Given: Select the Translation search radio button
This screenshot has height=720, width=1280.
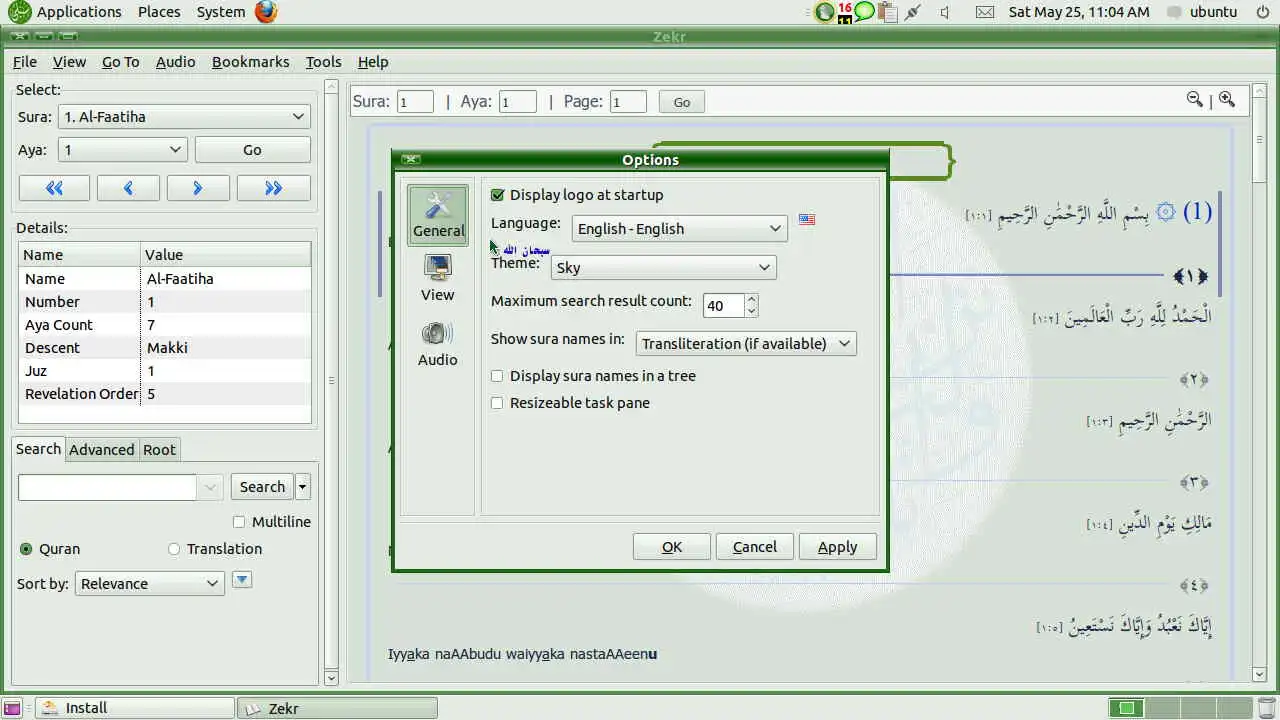Looking at the screenshot, I should click(174, 549).
